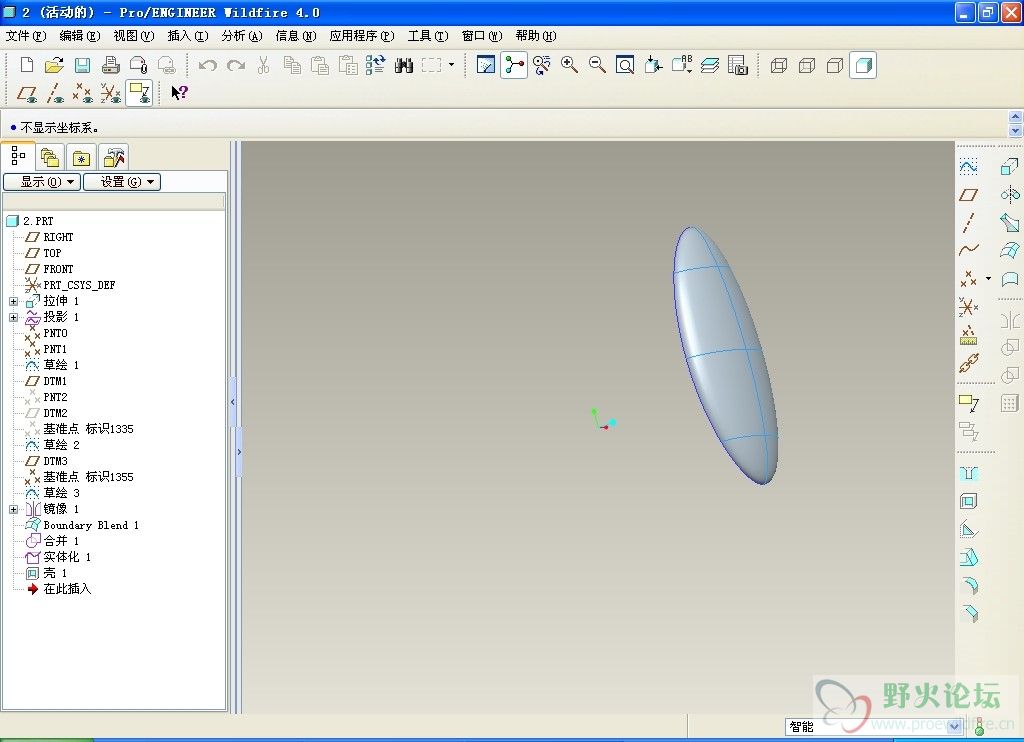Select the Round tool on right toolbar
Screen dimensions: 1024x742
(x=970, y=585)
